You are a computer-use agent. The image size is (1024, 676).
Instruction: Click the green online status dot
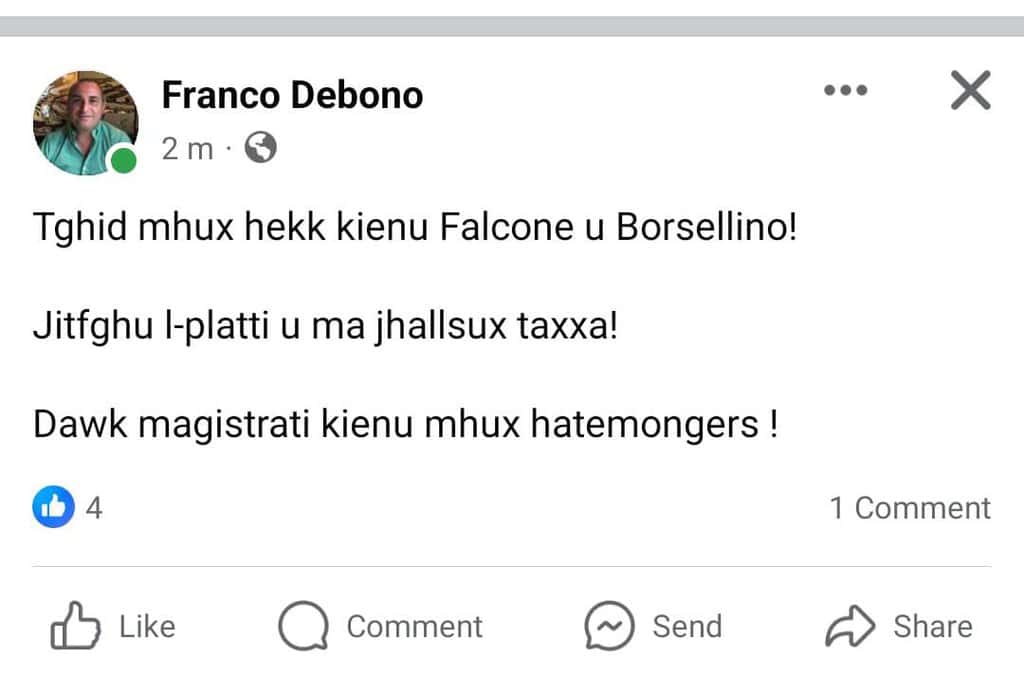coord(123,160)
